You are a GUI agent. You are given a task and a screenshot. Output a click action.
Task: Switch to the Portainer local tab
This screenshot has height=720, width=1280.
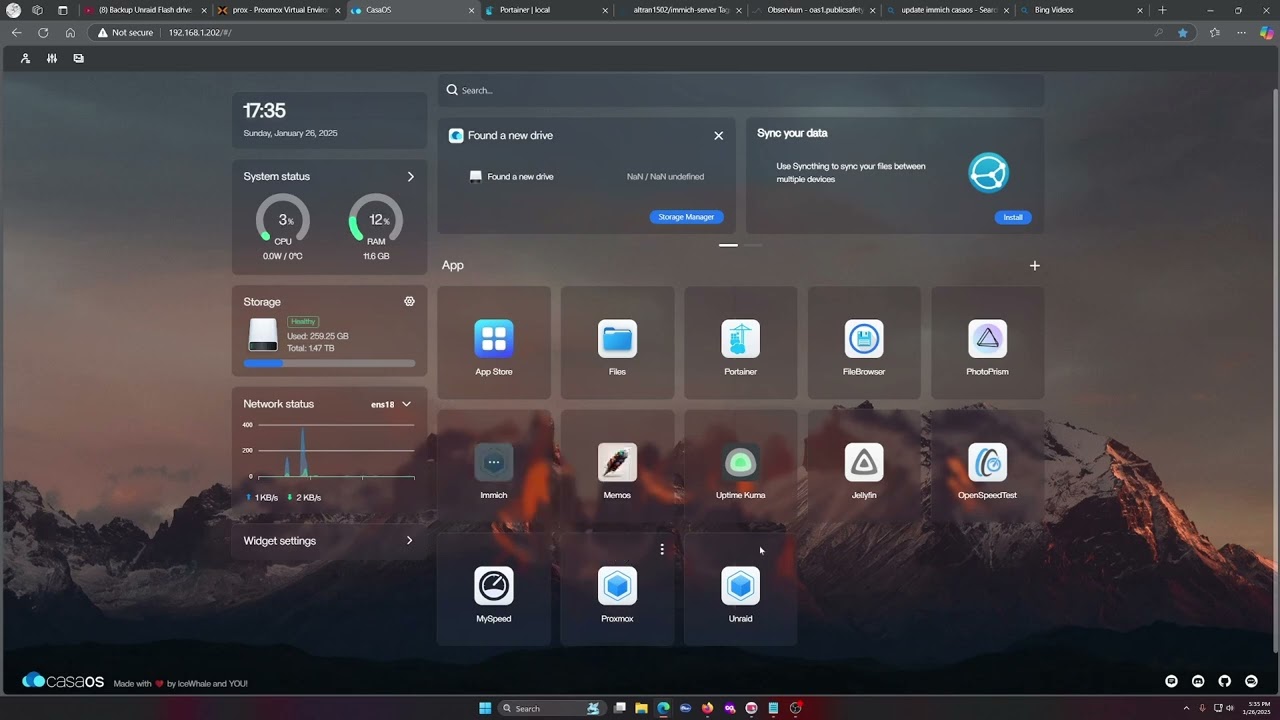point(546,10)
